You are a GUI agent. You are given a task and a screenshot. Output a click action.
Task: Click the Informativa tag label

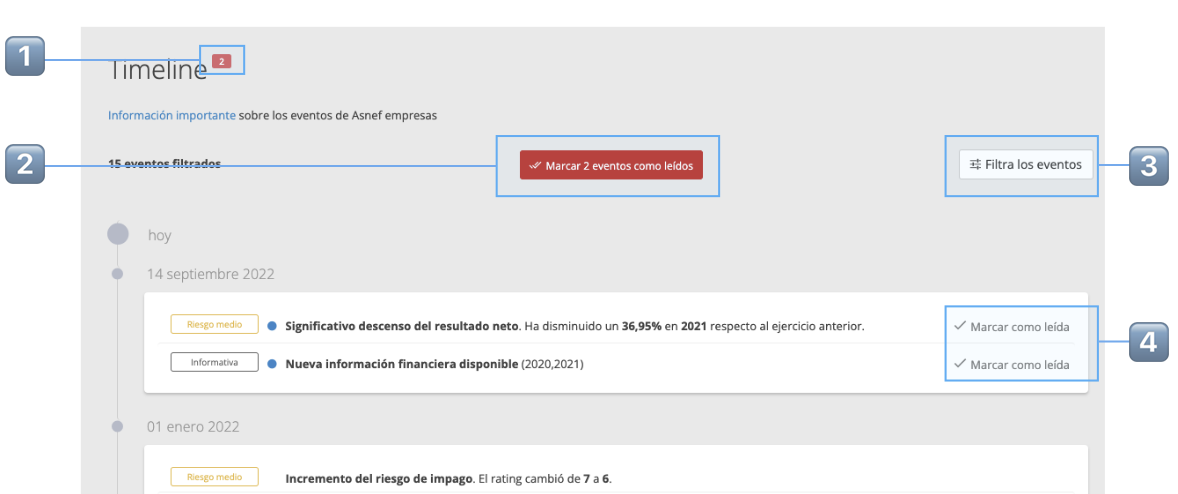click(x=215, y=363)
